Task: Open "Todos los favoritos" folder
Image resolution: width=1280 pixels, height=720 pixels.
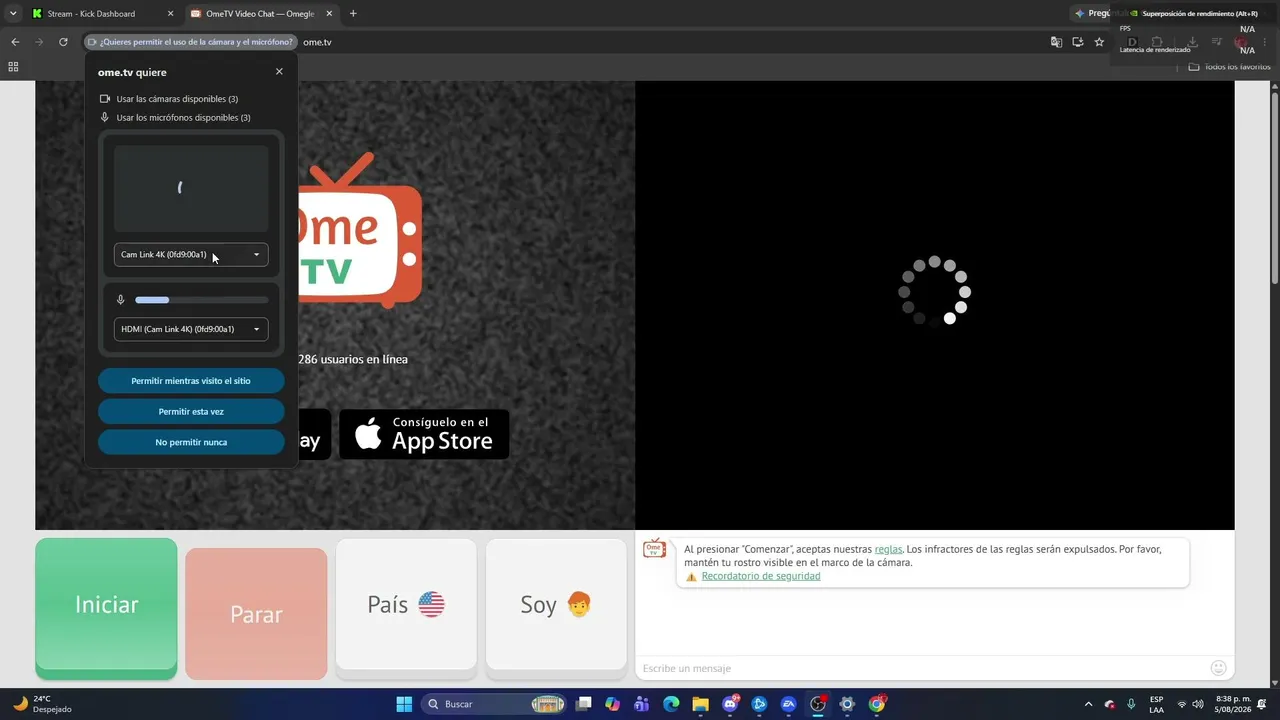Action: click(1228, 67)
